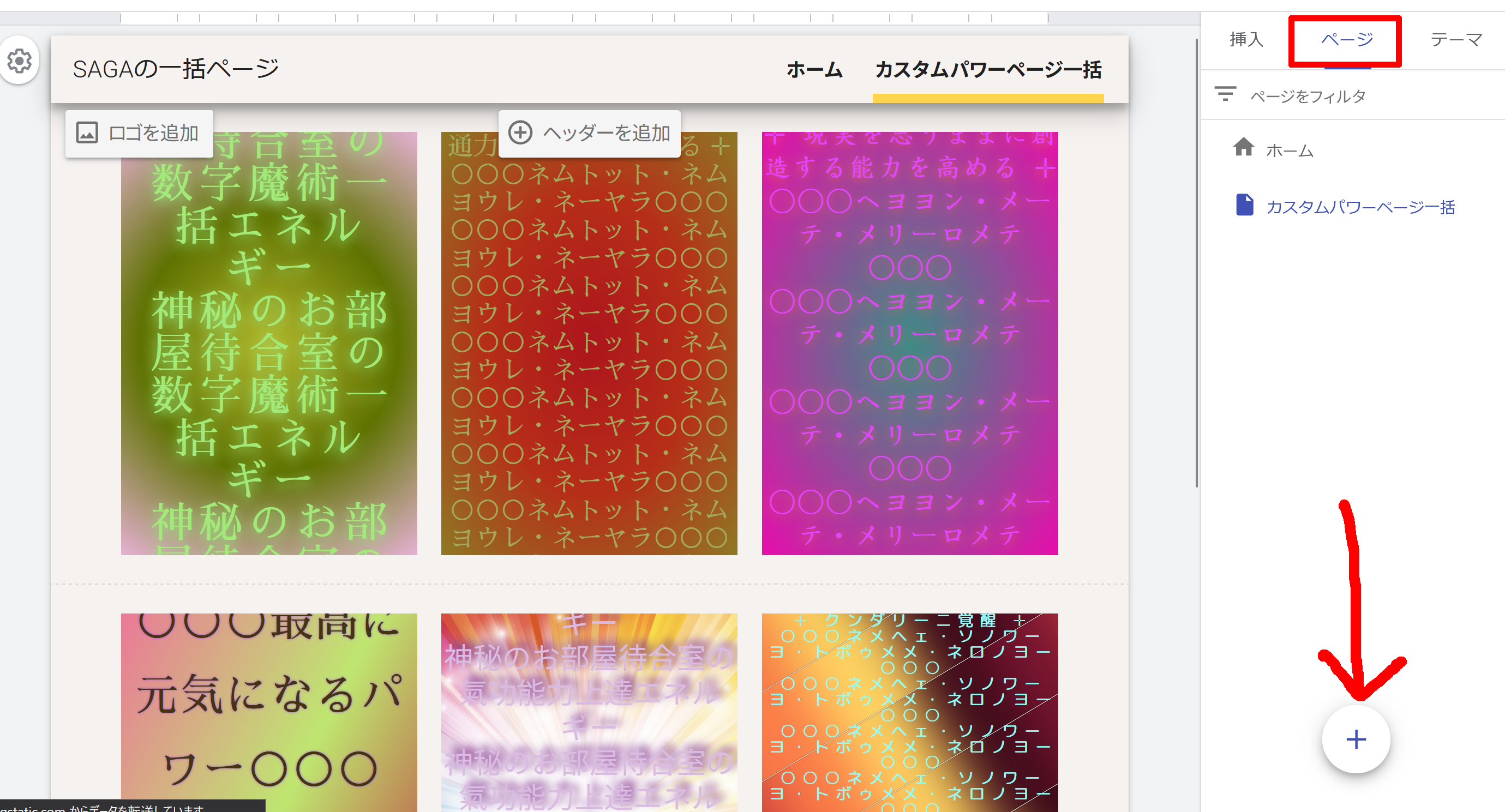The image size is (1505, 812).
Task: Click the plus circle icon in ヘッダーを追加
Action: (520, 133)
